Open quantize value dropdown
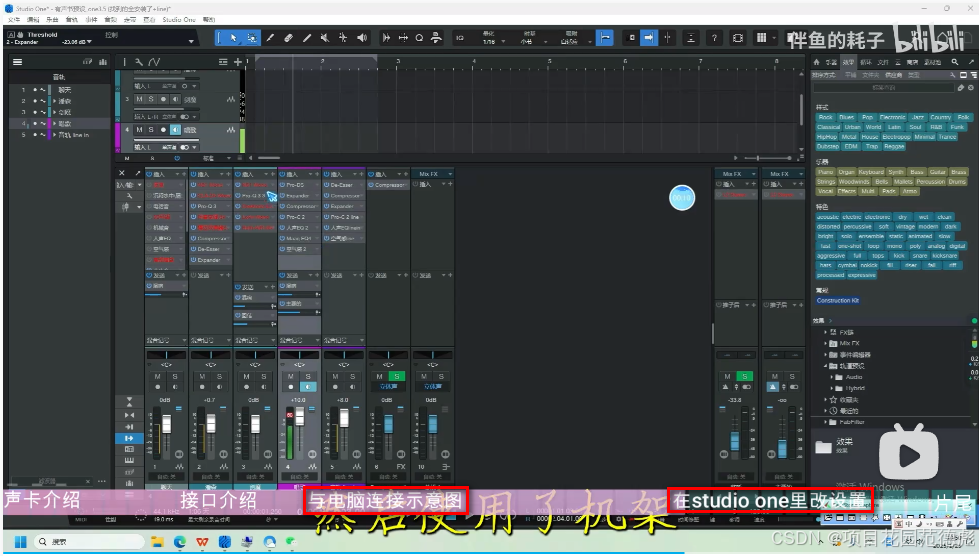The image size is (979, 556). (503, 42)
